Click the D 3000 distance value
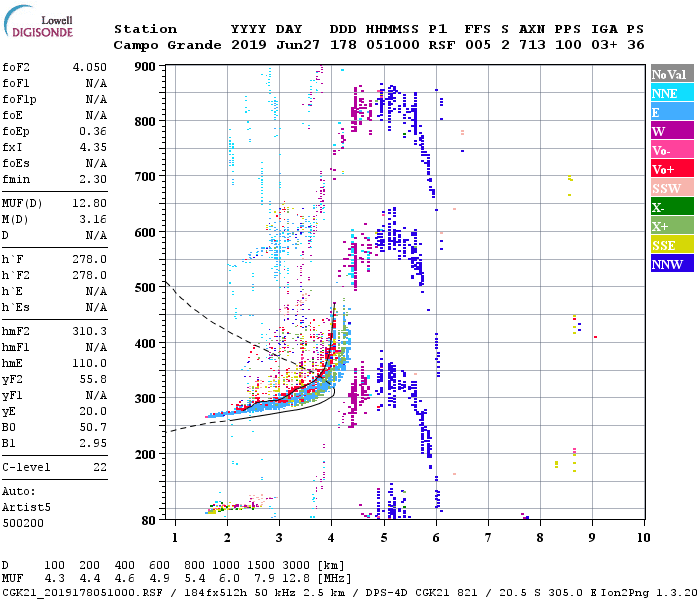This screenshot has height=600, width=700. pos(296,566)
